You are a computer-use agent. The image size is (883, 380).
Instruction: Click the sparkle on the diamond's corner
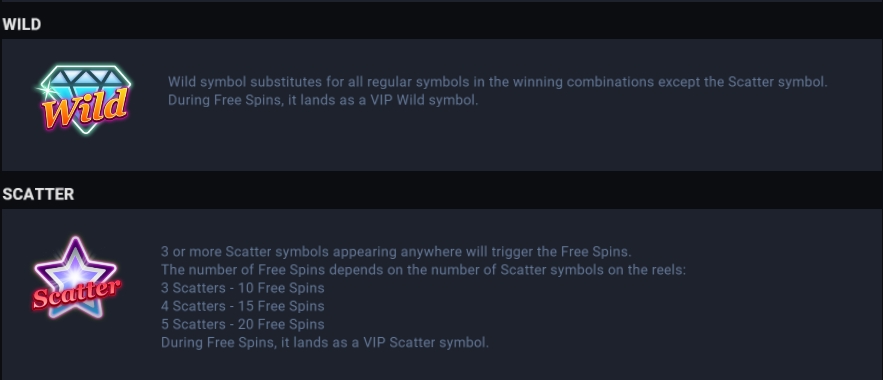coord(45,89)
